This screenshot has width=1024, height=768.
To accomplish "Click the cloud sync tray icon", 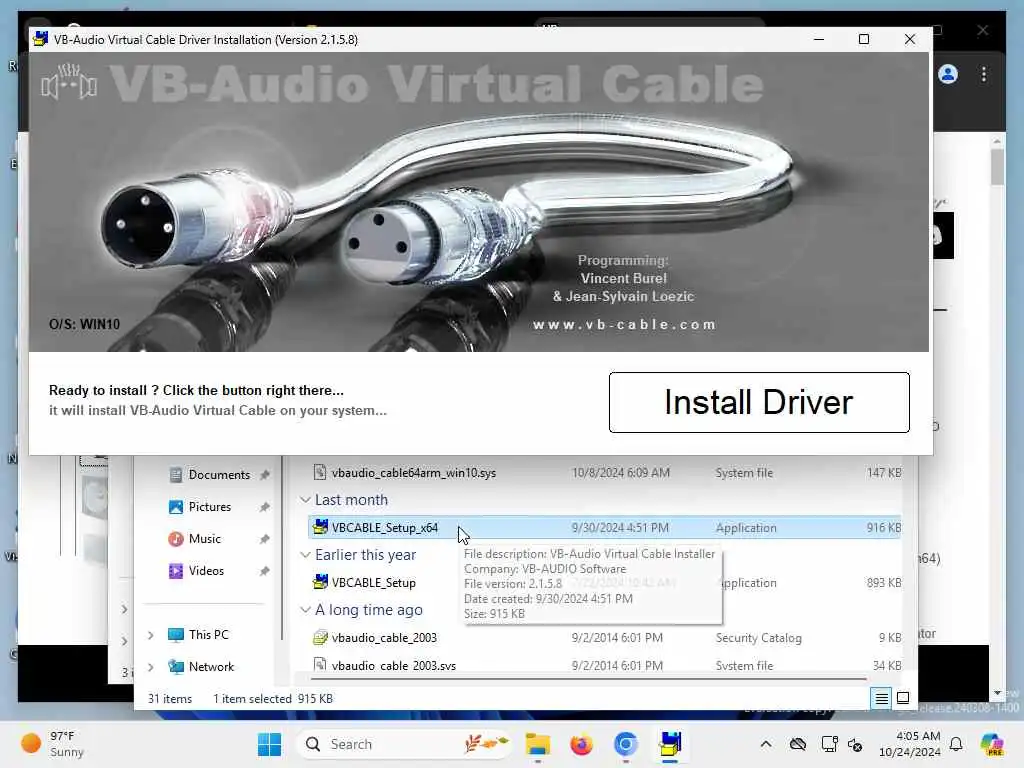I will coord(798,744).
